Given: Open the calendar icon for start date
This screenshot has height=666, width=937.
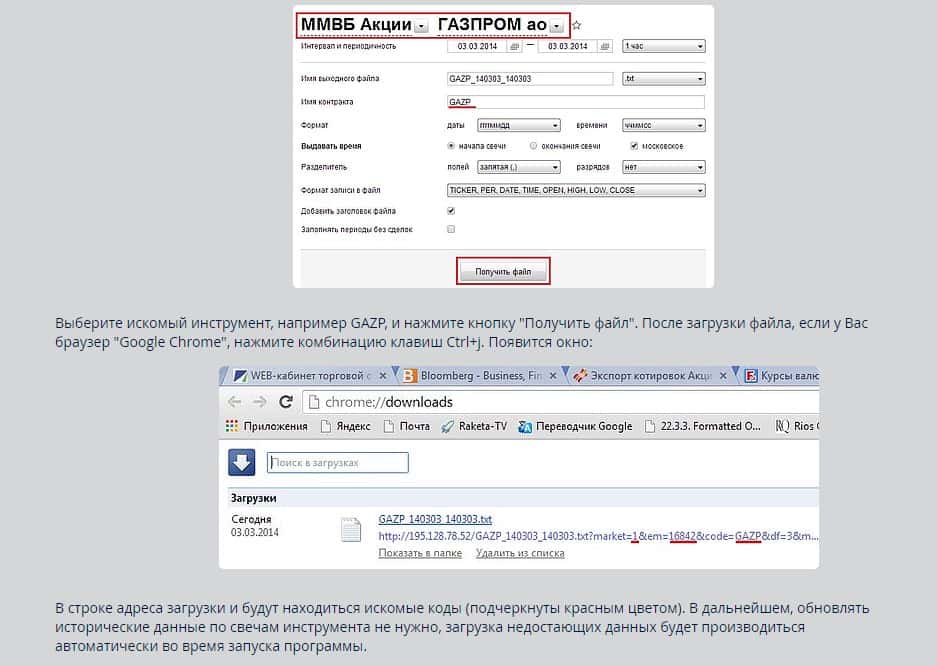Looking at the screenshot, I should click(x=515, y=46).
